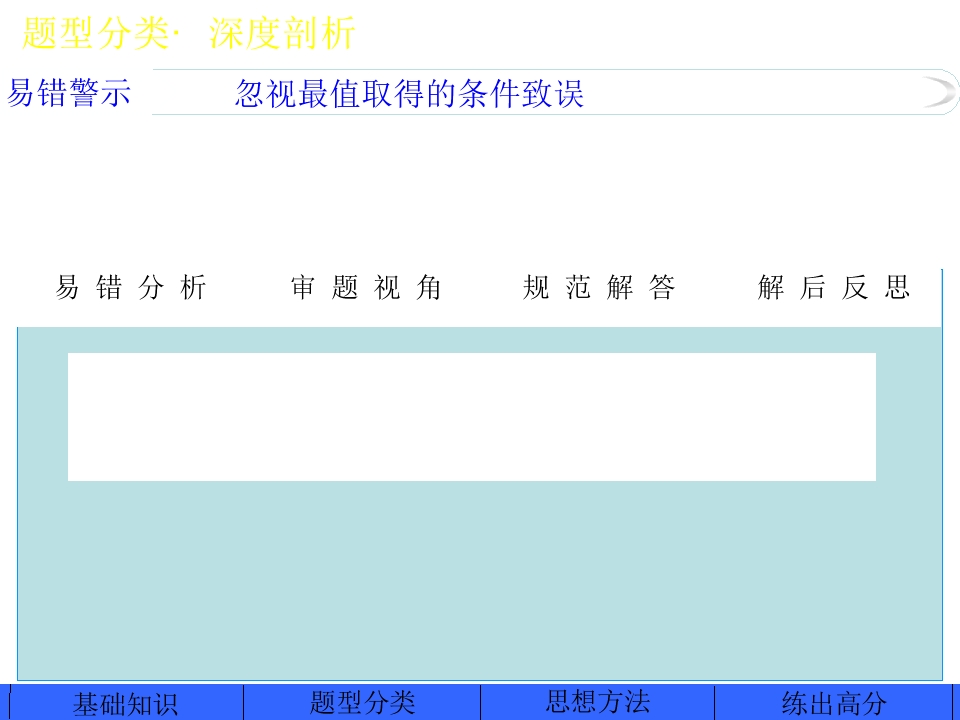The width and height of the screenshot is (960, 720).
Task: Go to 基础知识 section
Action: pos(126,703)
